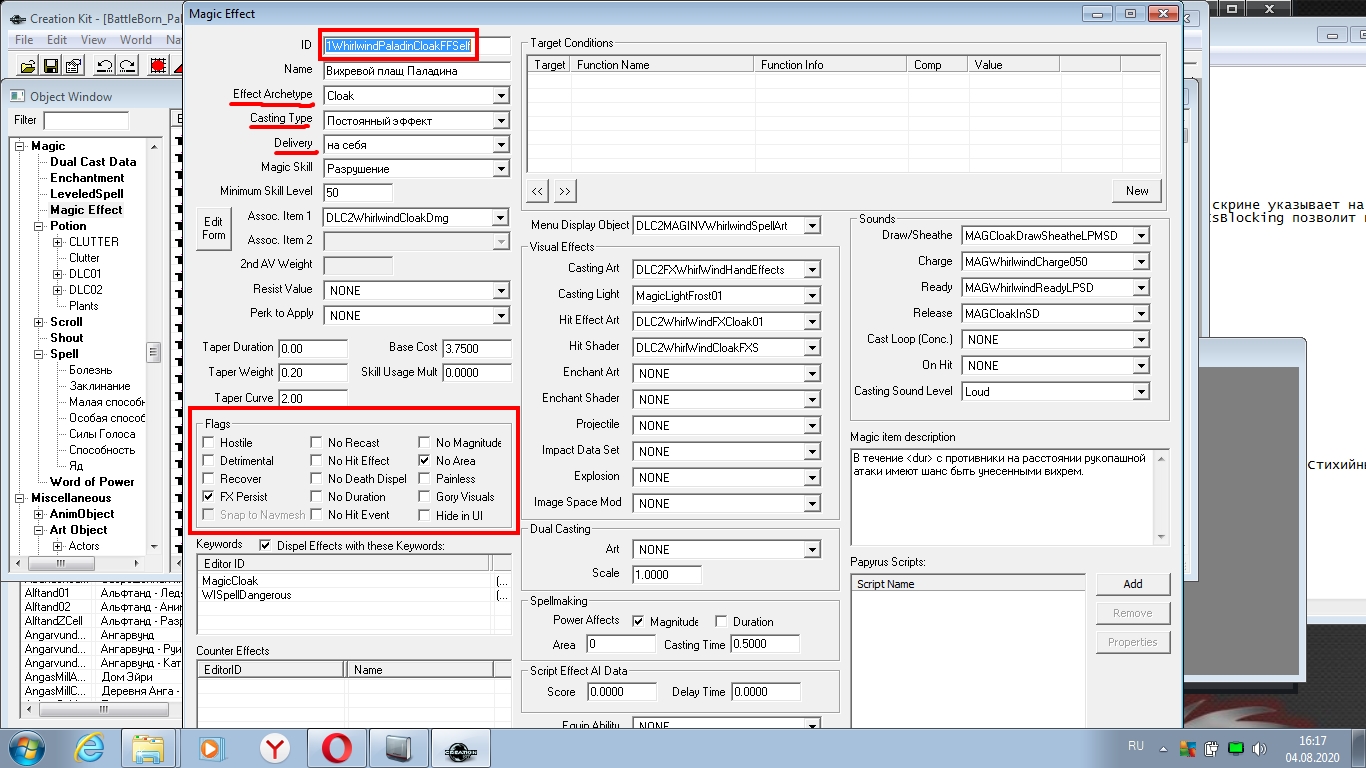Image resolution: width=1366 pixels, height=768 pixels.
Task: Launch Yandex browser from the taskbar
Action: [275, 748]
